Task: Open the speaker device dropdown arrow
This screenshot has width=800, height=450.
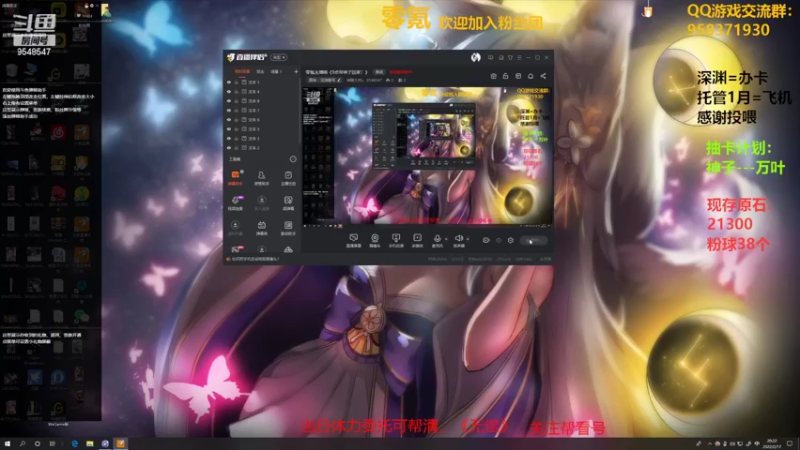Action: click(467, 239)
